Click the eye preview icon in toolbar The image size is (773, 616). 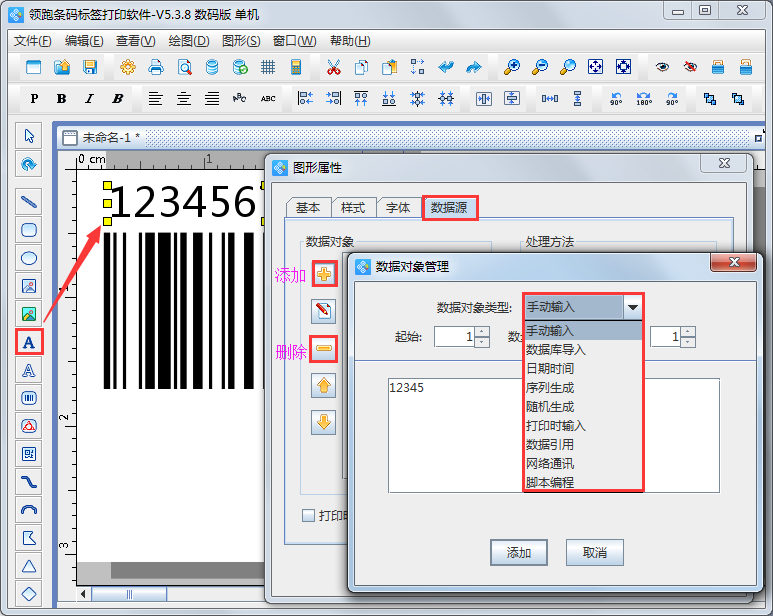pos(662,67)
